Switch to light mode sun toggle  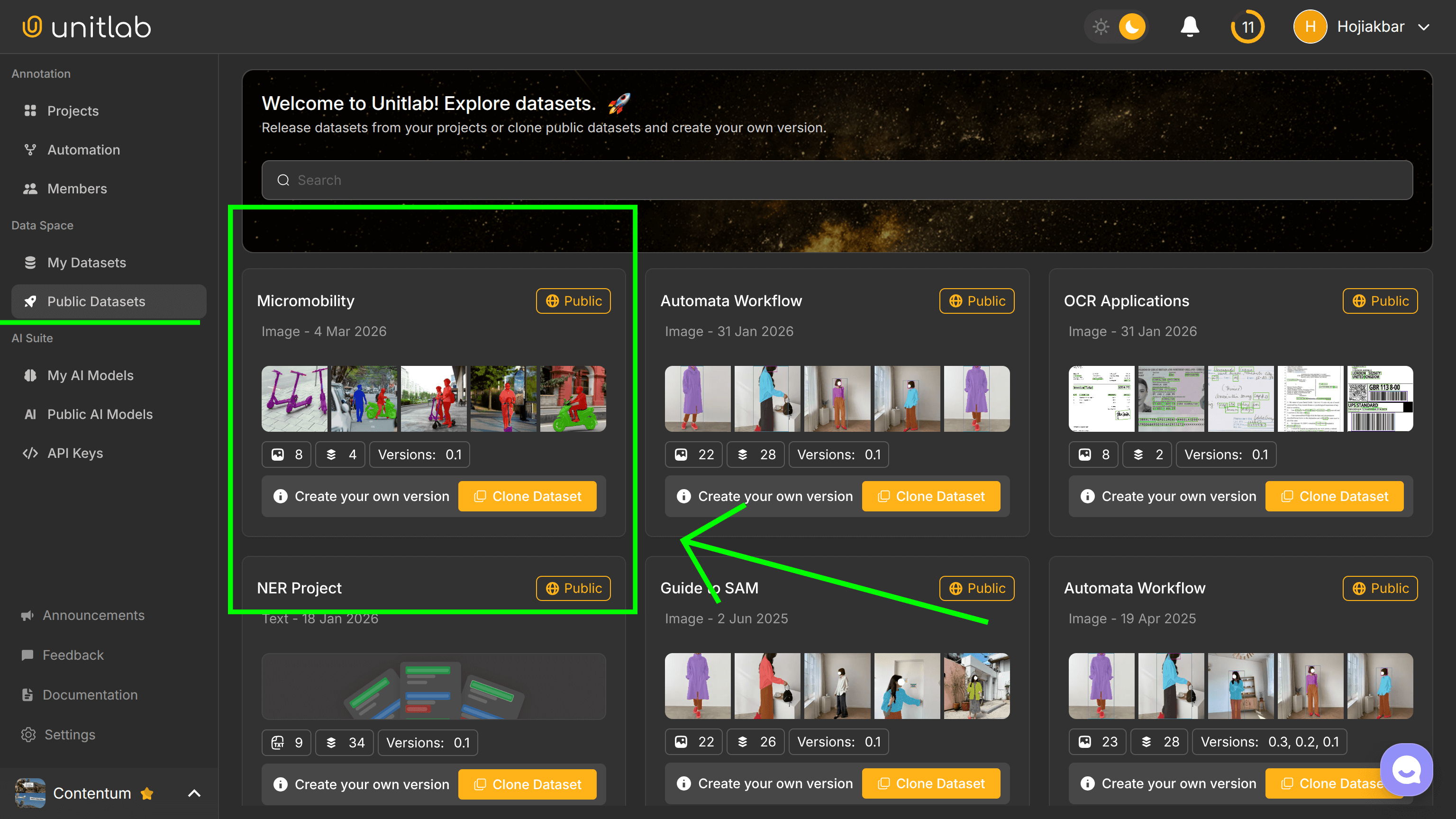point(1101,27)
